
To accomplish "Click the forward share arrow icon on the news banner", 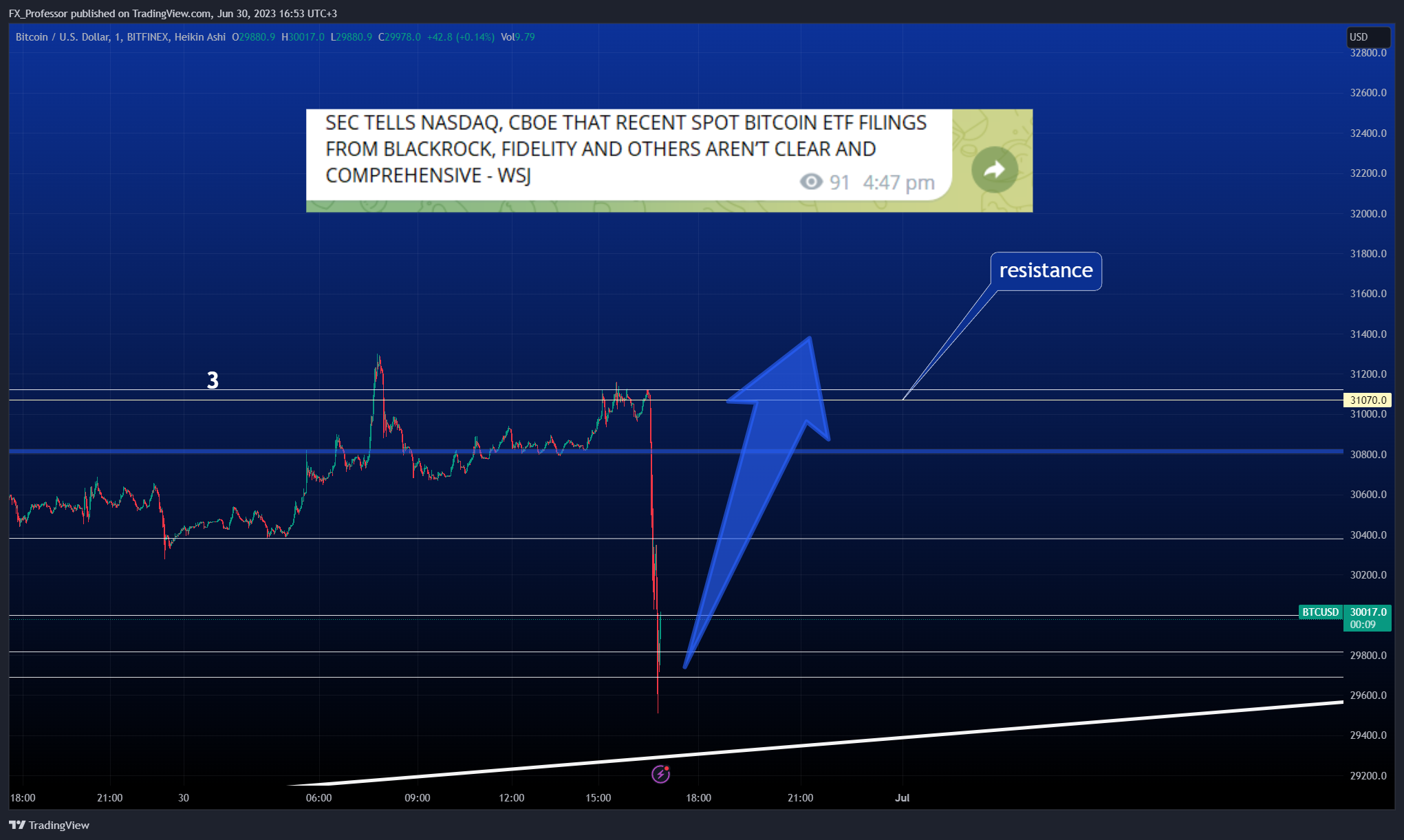I will tap(995, 169).
